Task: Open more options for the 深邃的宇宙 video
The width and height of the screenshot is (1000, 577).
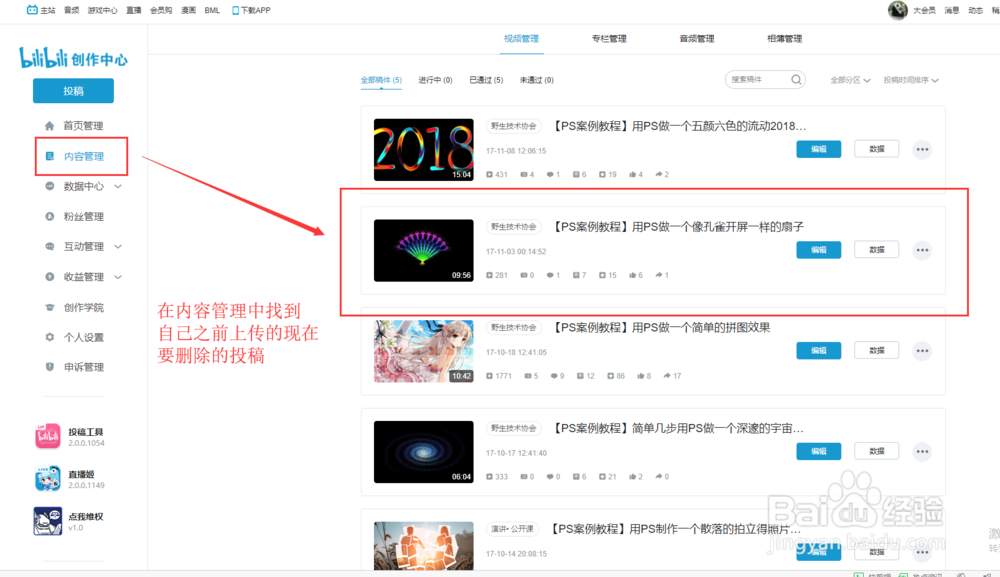Action: [922, 452]
